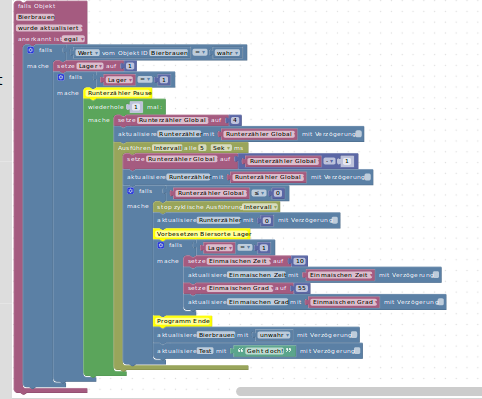The image size is (482, 399).
Task: Click object ID 'Einmaischen Zeit' in aktualisiere block
Action: point(257,275)
